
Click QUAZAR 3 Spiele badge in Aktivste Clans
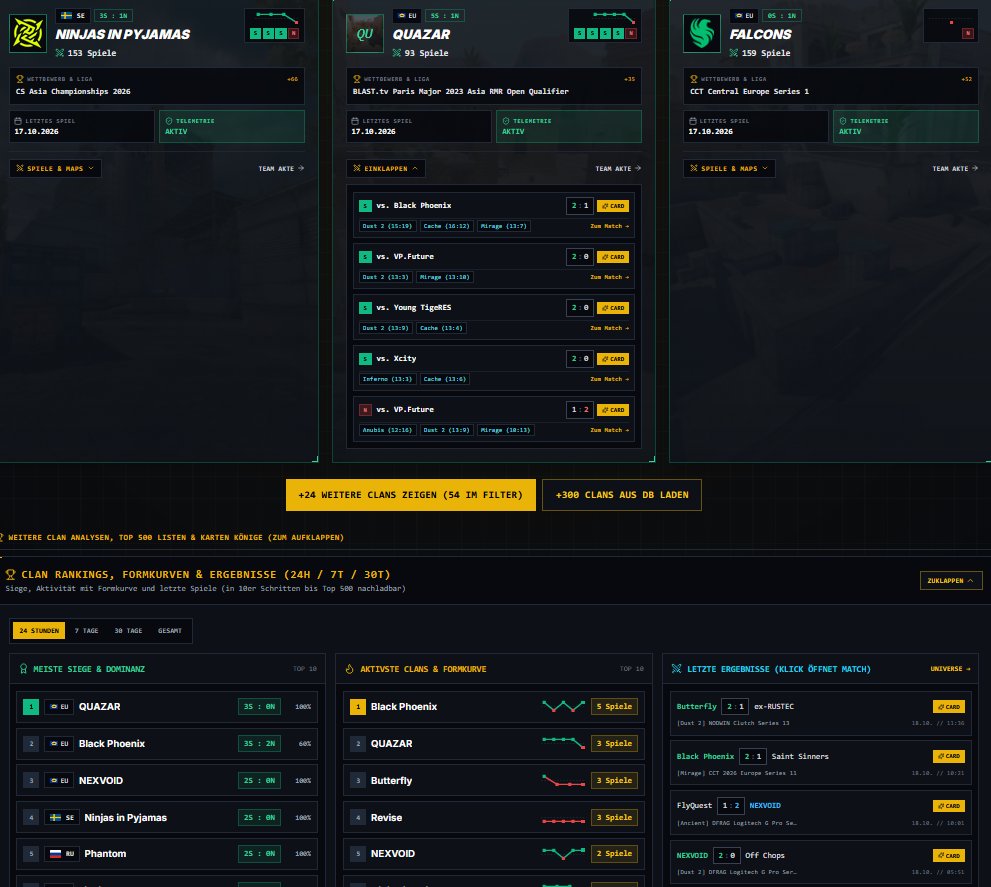coord(614,743)
